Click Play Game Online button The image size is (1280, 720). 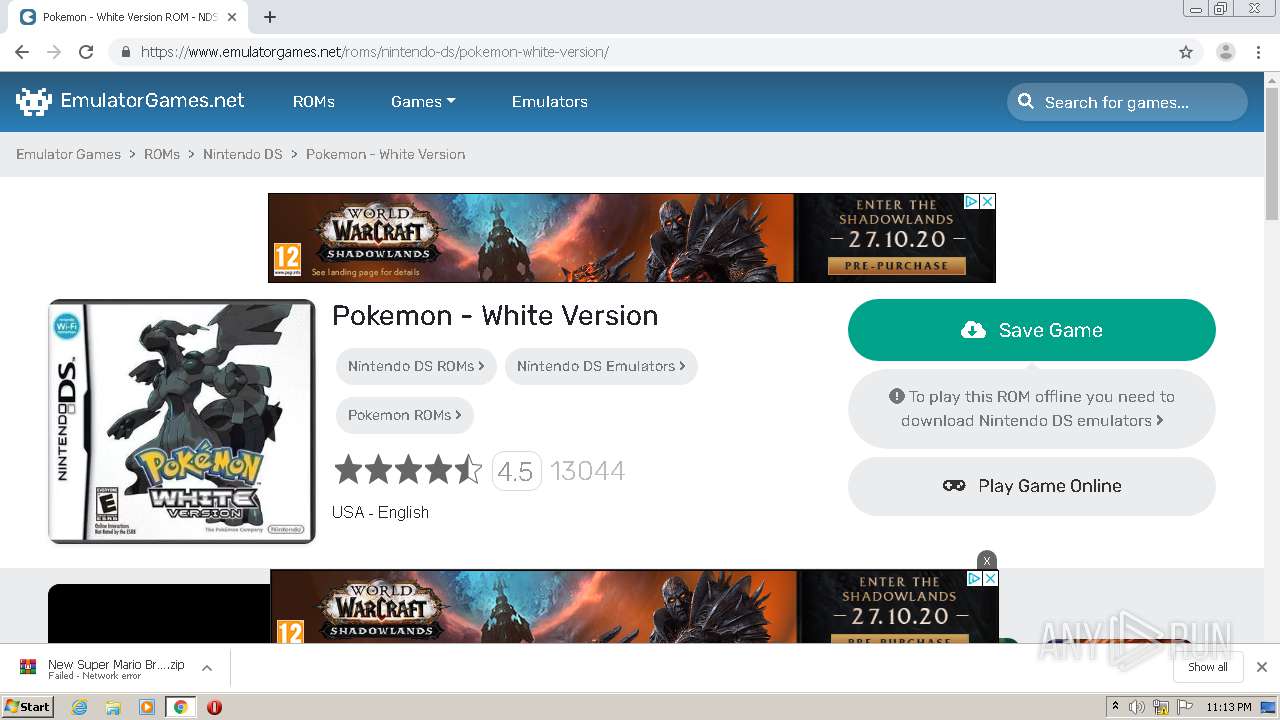coord(1032,486)
